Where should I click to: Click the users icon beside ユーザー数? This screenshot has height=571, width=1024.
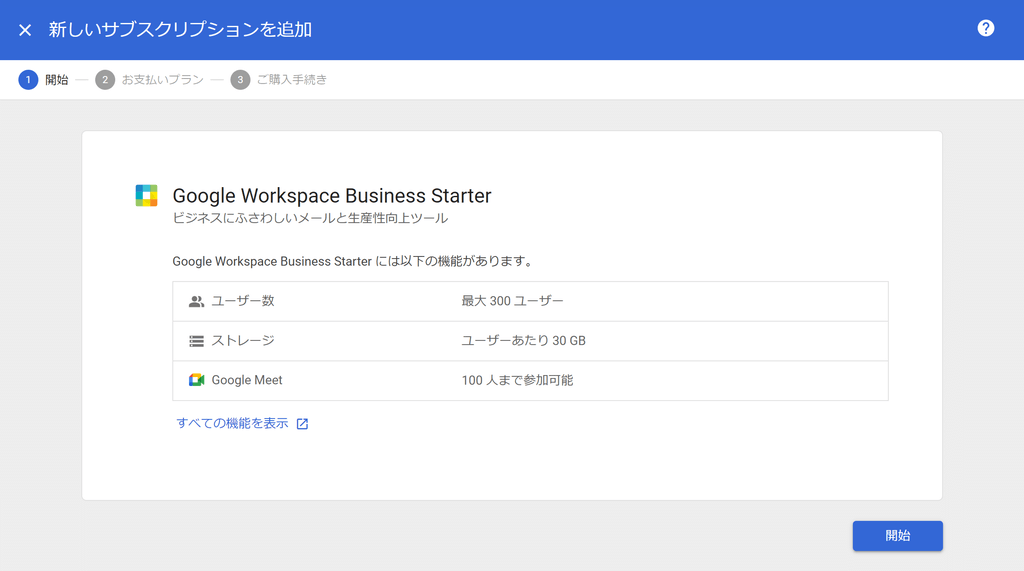pyautogui.click(x=196, y=301)
